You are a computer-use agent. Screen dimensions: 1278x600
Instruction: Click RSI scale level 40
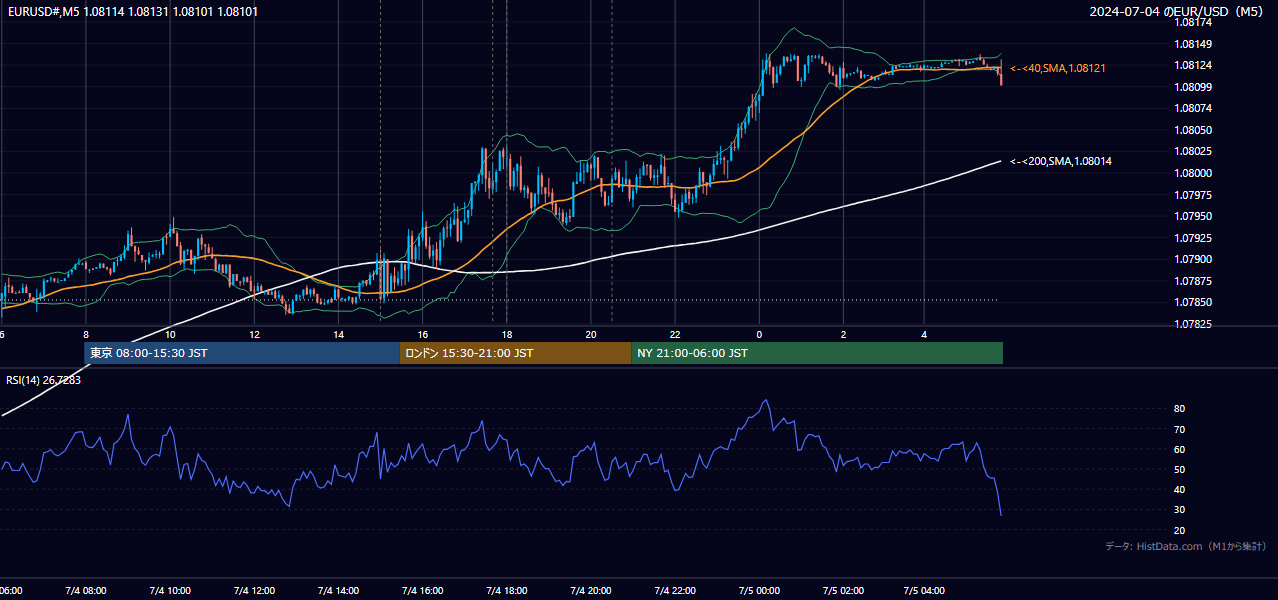[x=1179, y=489]
